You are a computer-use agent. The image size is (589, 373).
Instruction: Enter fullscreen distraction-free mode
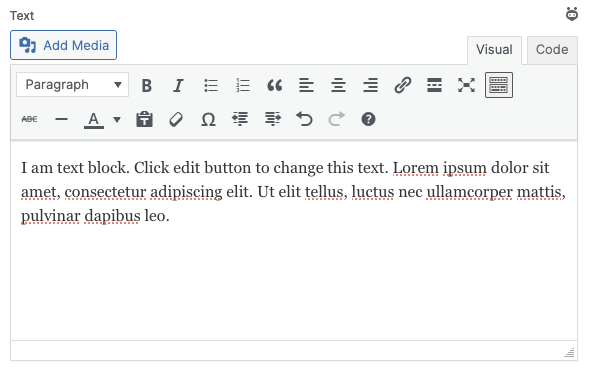[467, 85]
